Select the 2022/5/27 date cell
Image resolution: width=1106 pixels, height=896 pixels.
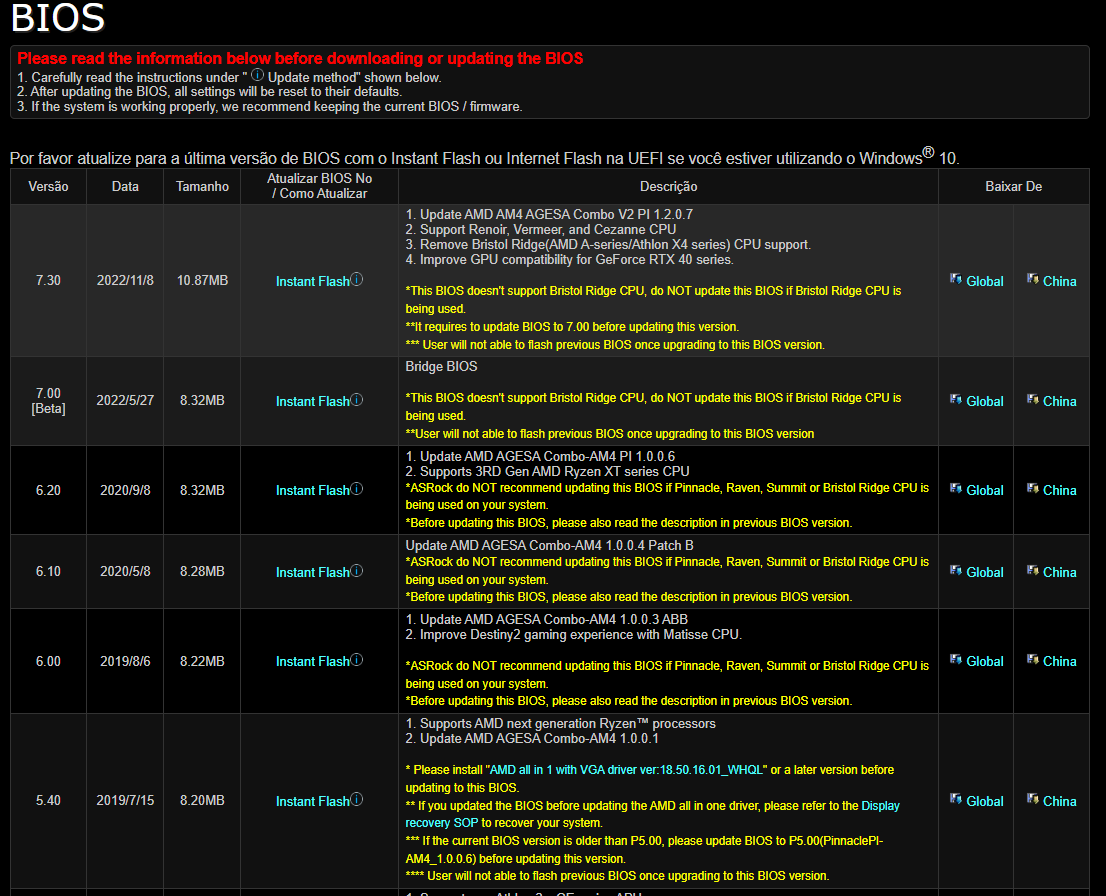tap(125, 400)
